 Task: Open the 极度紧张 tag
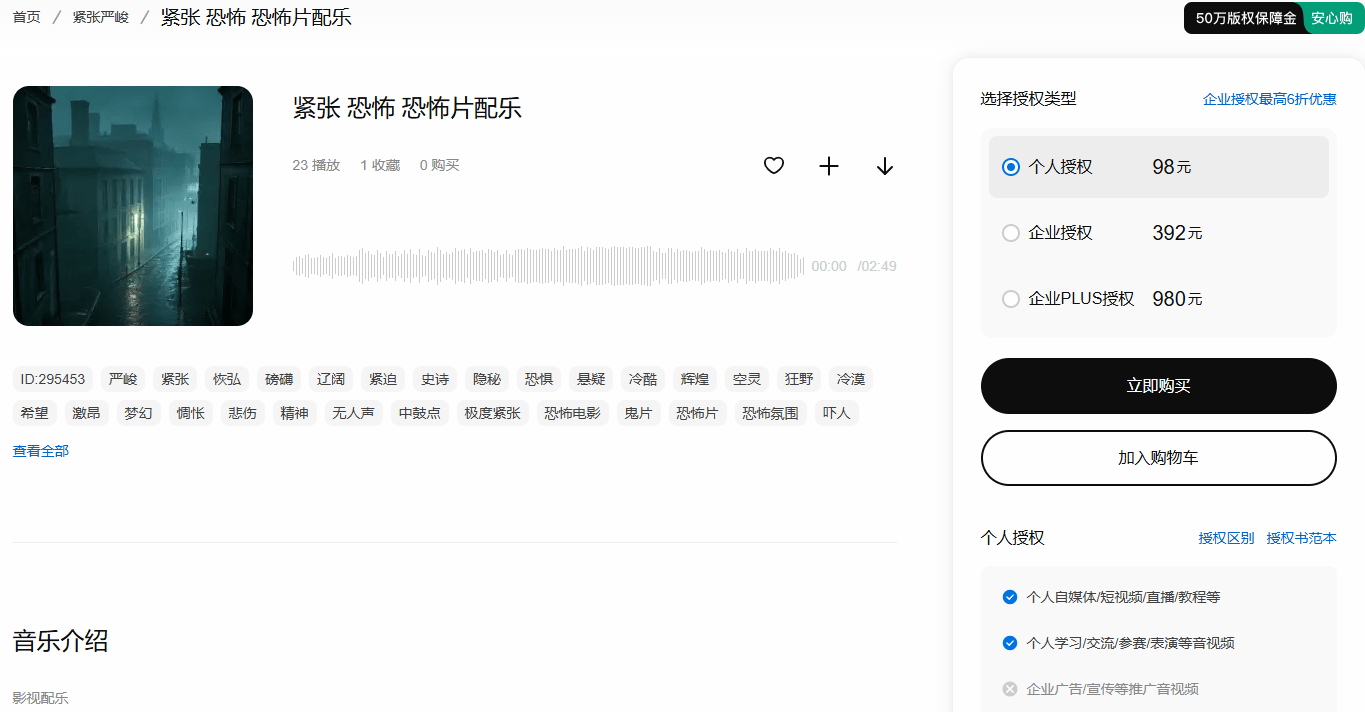(493, 413)
